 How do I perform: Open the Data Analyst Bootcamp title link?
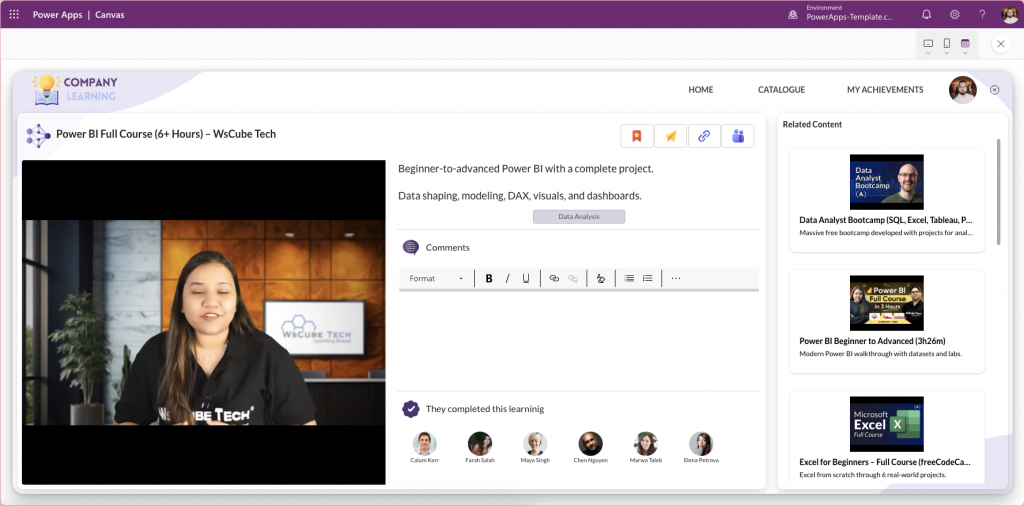point(886,220)
